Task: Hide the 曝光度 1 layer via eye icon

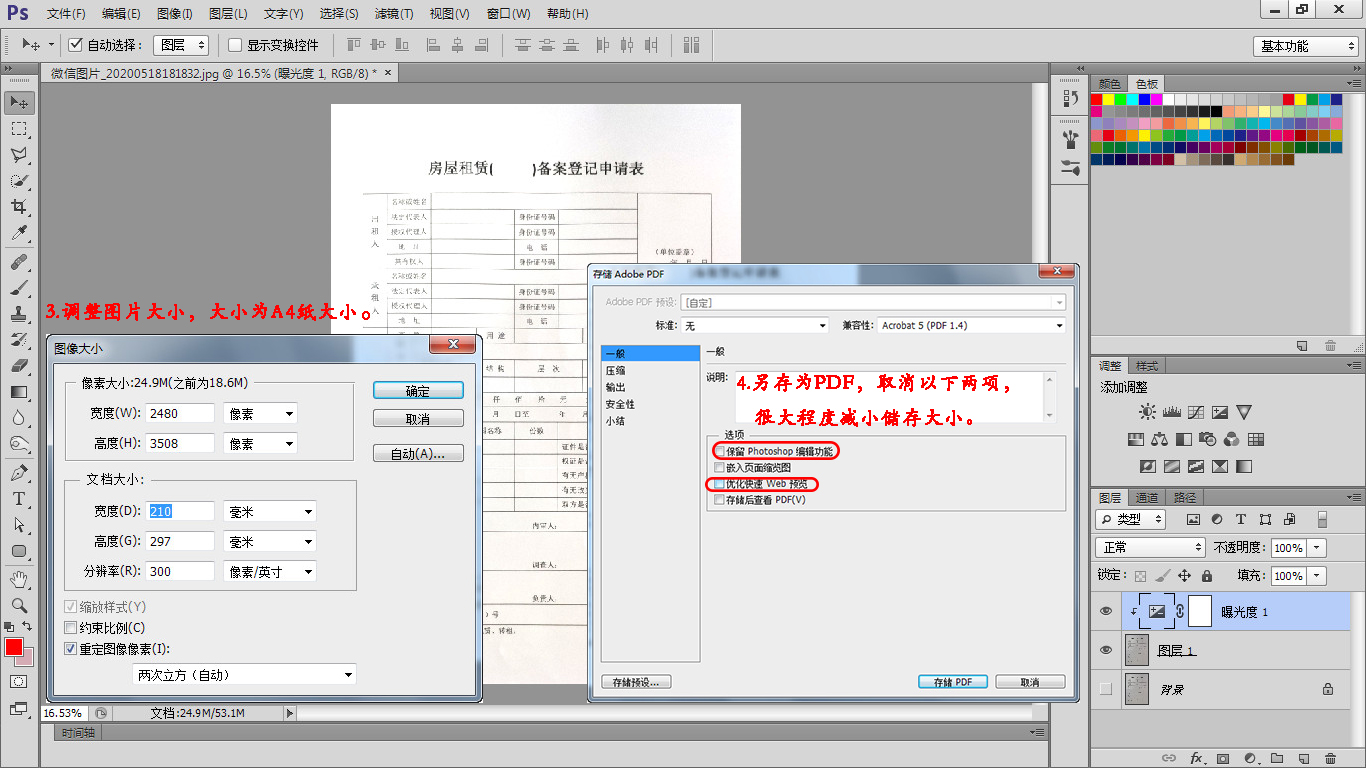Action: point(1105,612)
